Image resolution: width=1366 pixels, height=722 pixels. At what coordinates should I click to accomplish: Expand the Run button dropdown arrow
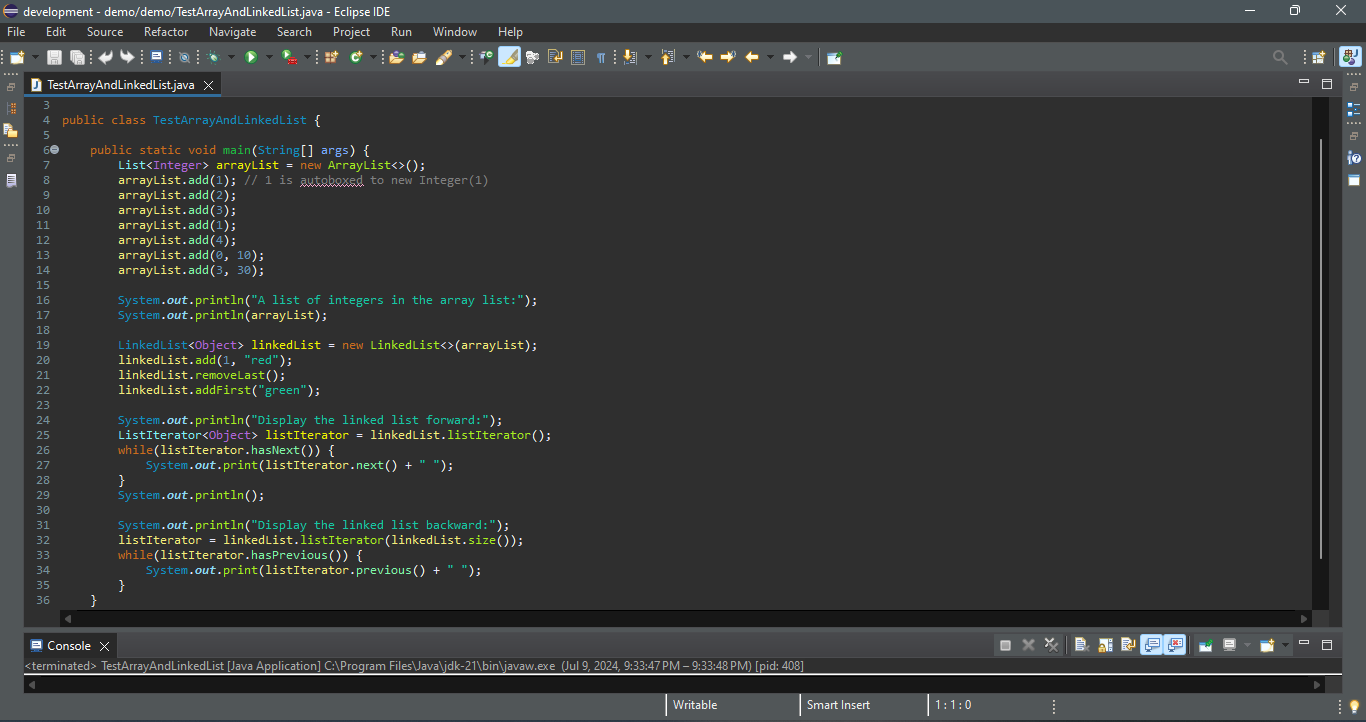[268, 58]
